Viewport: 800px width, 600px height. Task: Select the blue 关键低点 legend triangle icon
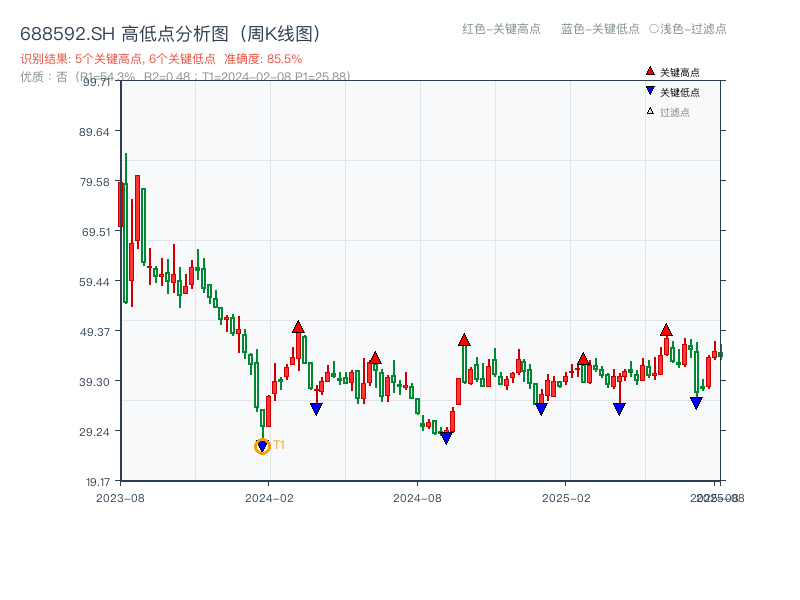pos(648,89)
